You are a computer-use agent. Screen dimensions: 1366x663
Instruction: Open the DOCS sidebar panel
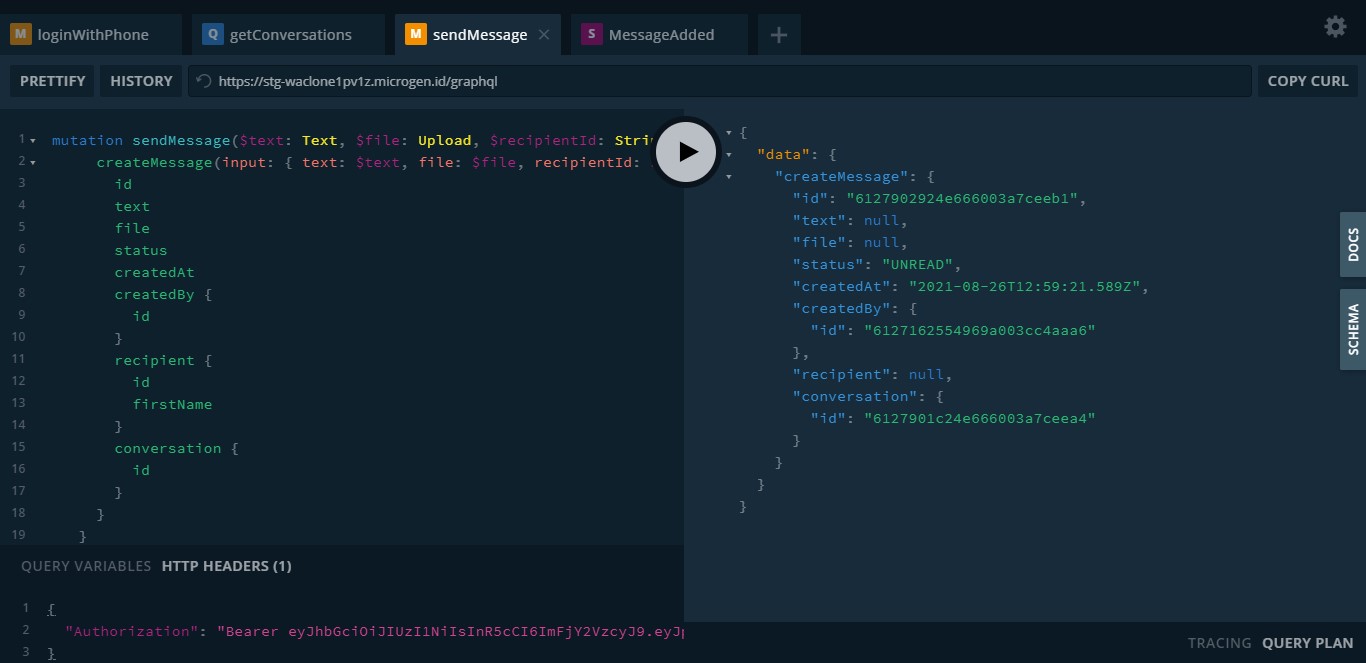tap(1355, 245)
